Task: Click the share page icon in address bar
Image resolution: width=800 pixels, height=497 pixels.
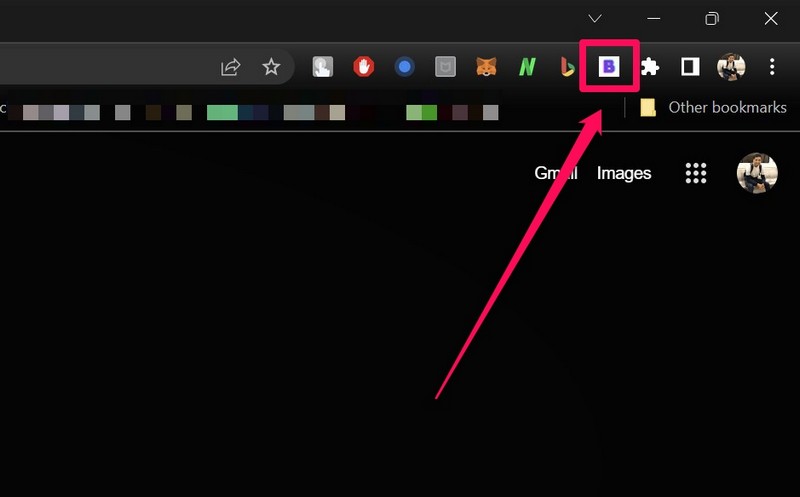Action: (231, 67)
